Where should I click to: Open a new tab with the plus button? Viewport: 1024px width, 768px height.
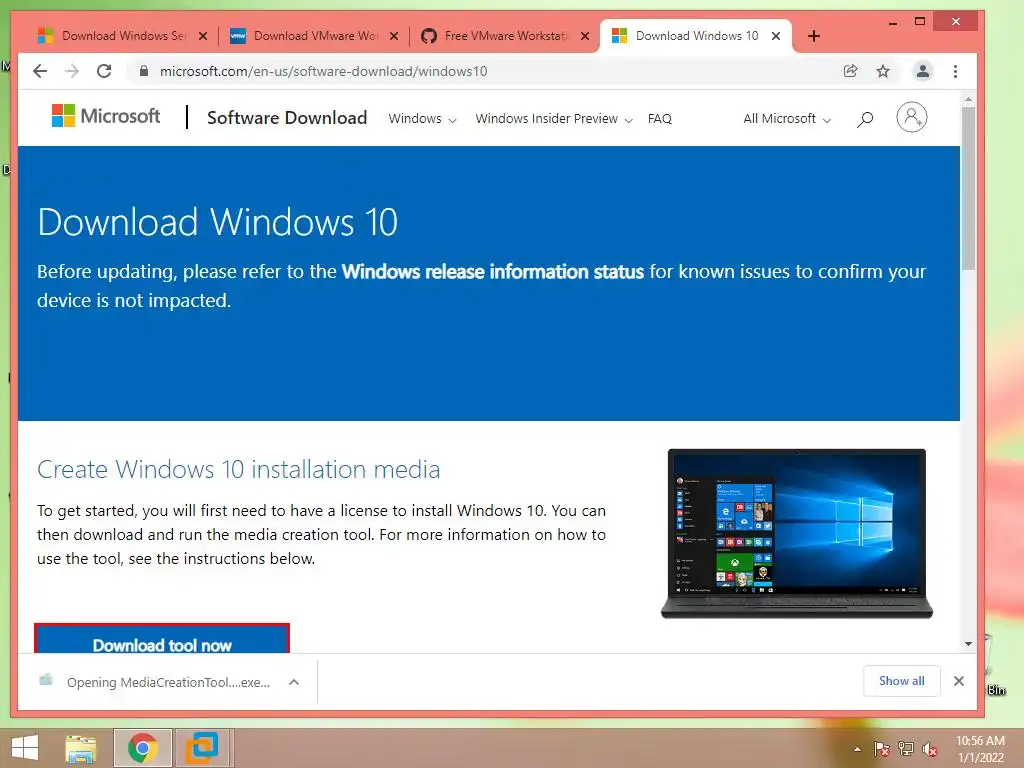pyautogui.click(x=814, y=36)
